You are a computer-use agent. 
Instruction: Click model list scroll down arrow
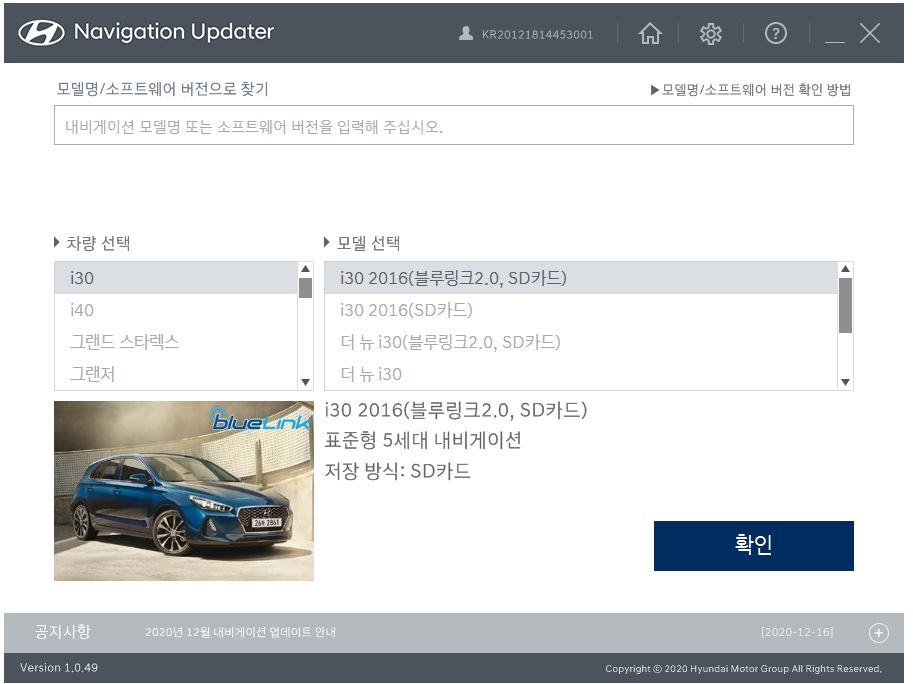[845, 382]
